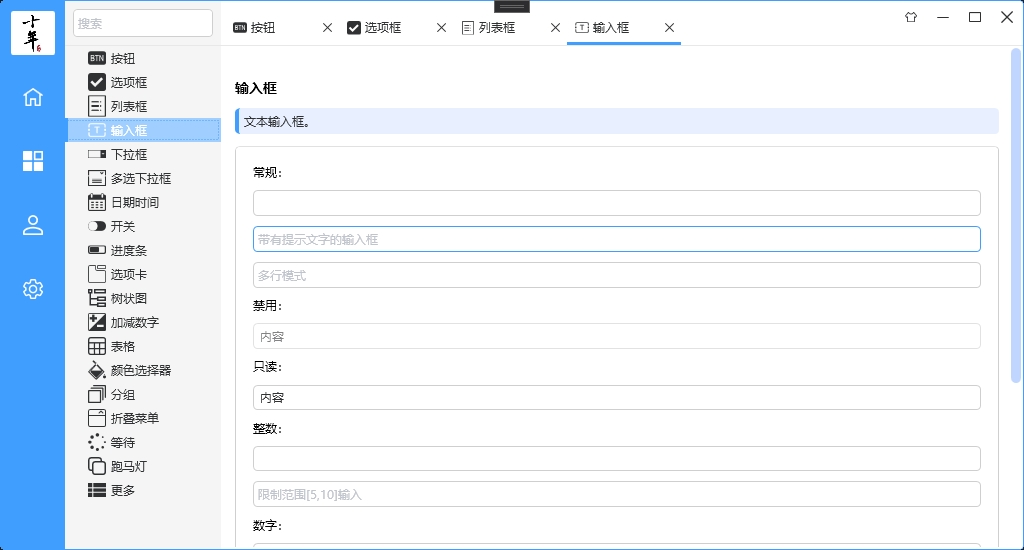Viewport: 1024px width, 550px height.
Task: Select the 日期时间 item in the component list
Action: (x=143, y=202)
